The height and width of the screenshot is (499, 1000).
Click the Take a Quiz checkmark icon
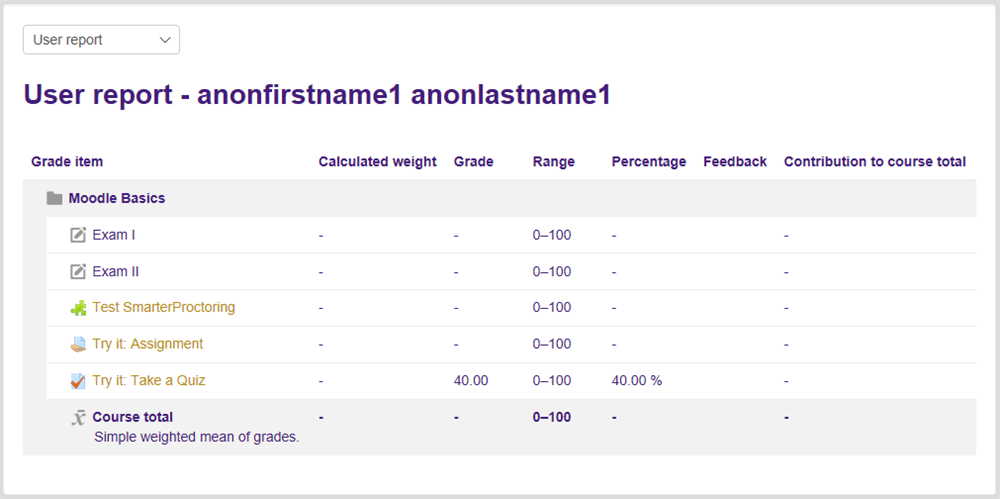(x=78, y=381)
